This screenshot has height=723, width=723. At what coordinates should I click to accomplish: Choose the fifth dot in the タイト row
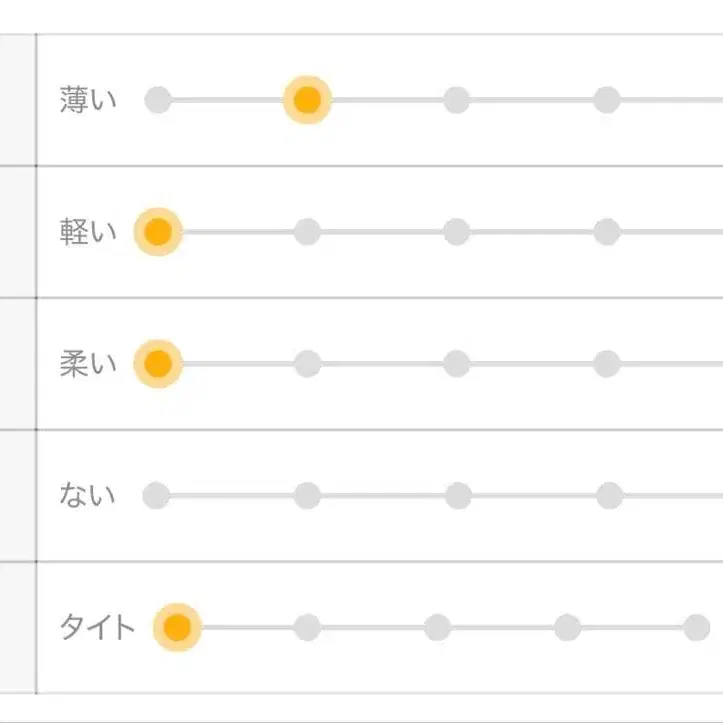(697, 627)
